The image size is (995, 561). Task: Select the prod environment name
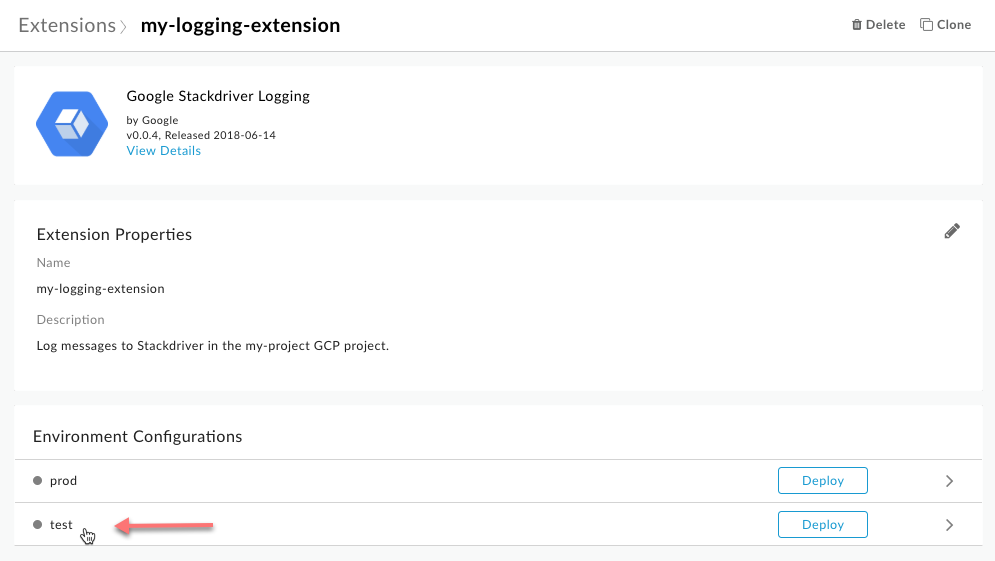click(63, 481)
